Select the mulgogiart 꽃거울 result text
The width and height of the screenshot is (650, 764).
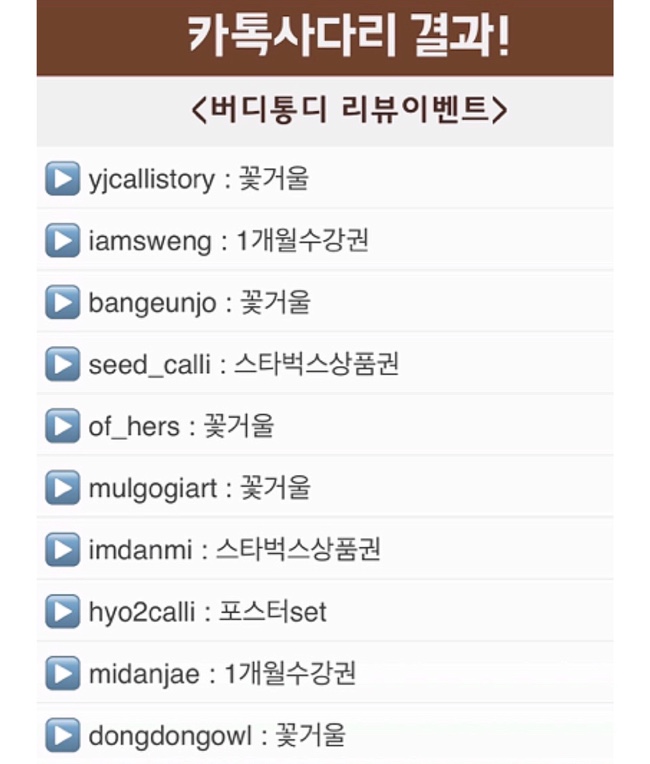pos(199,488)
